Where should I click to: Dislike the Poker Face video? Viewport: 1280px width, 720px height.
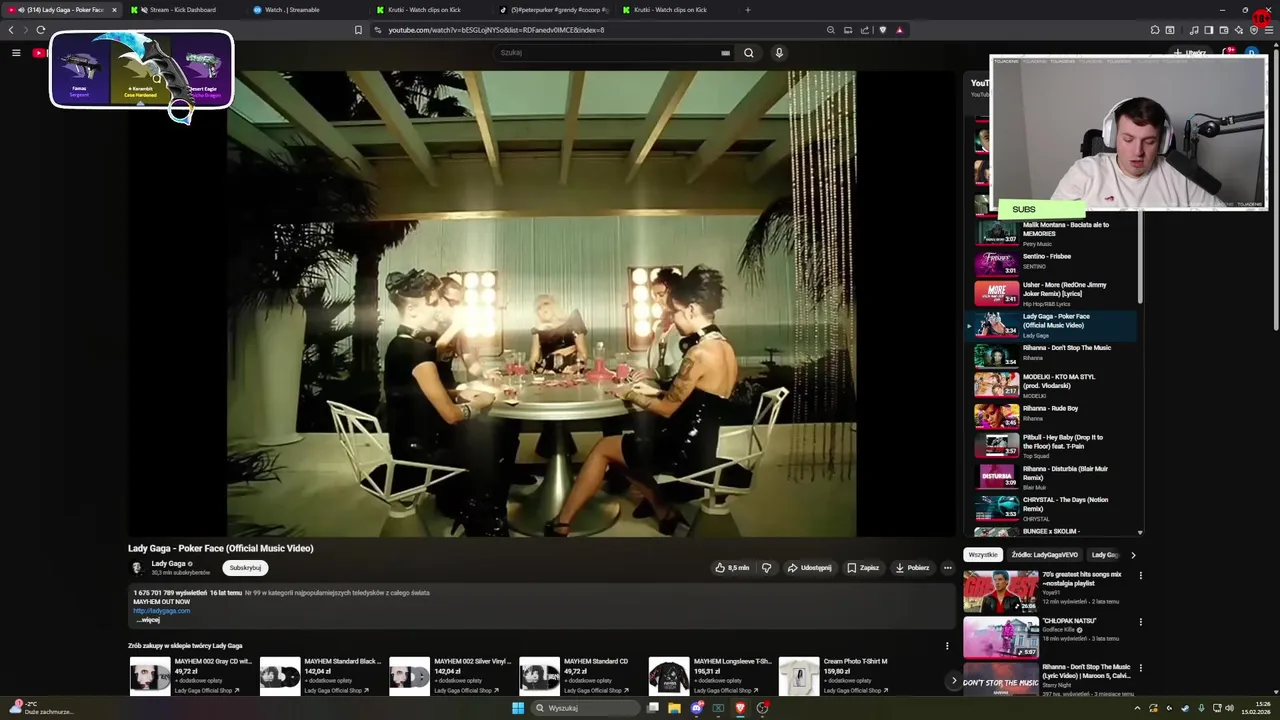point(767,568)
